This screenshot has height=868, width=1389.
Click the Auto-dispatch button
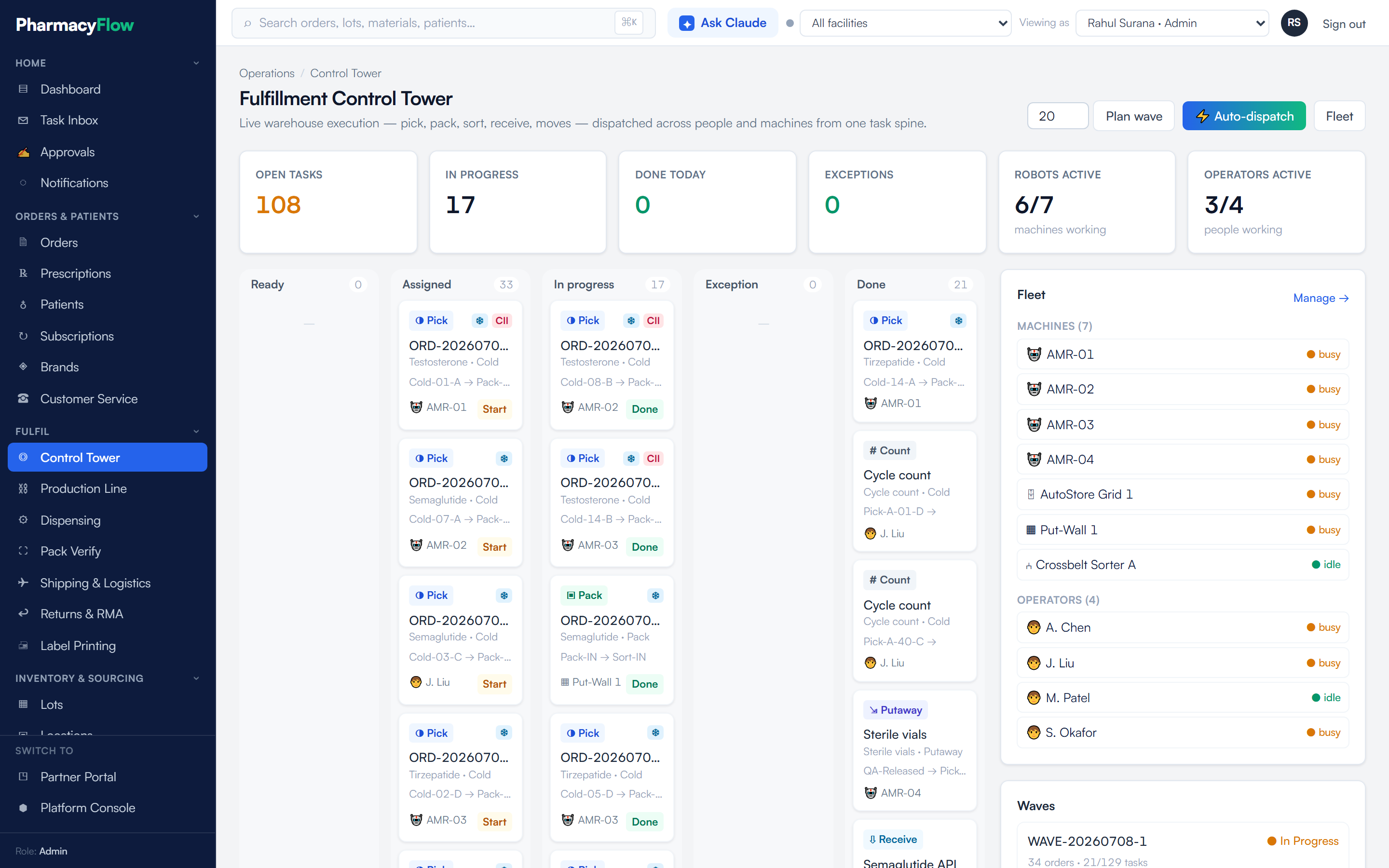(1244, 116)
